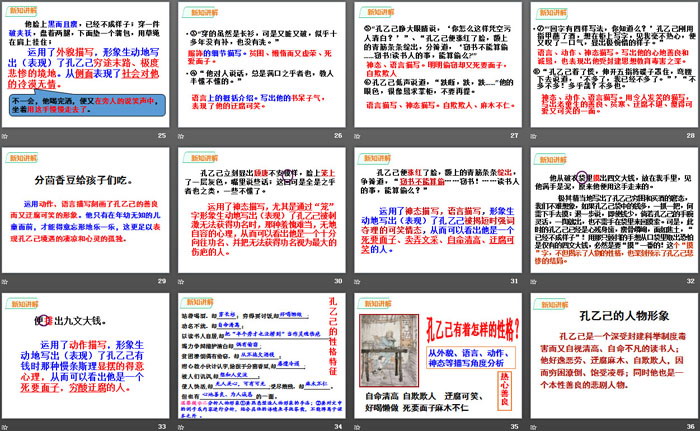700x431 pixels.
Task: Click slide number label "25"
Action: click(162, 135)
